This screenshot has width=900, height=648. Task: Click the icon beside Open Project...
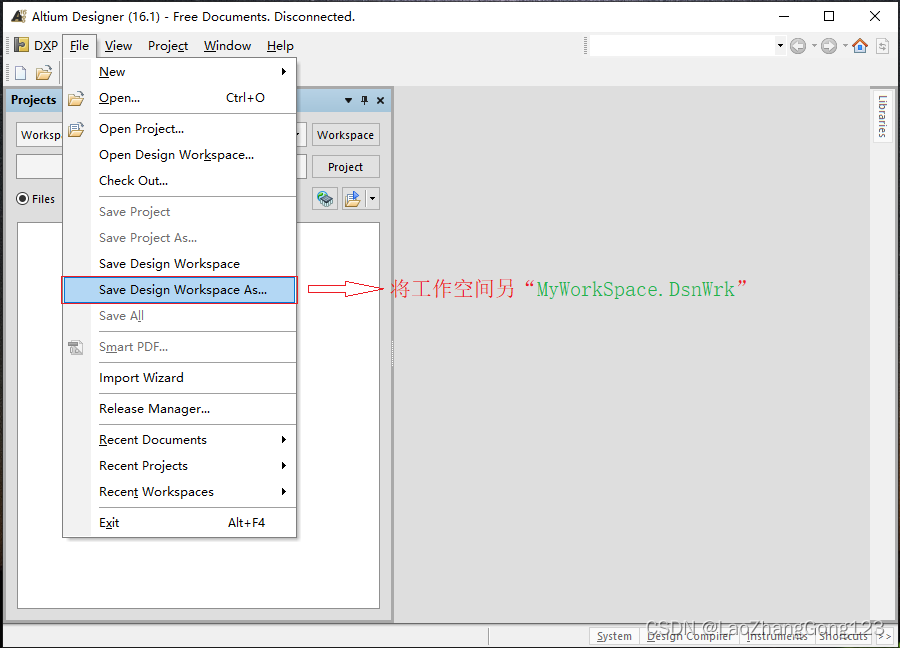pos(76,129)
